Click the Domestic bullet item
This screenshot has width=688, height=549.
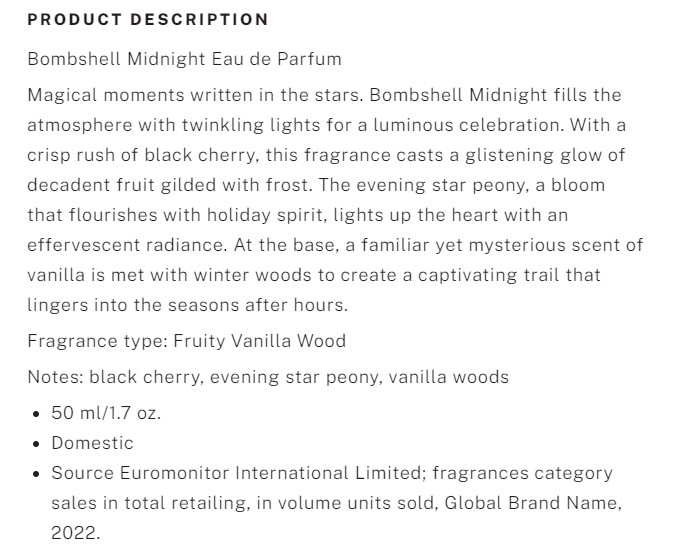coord(92,443)
